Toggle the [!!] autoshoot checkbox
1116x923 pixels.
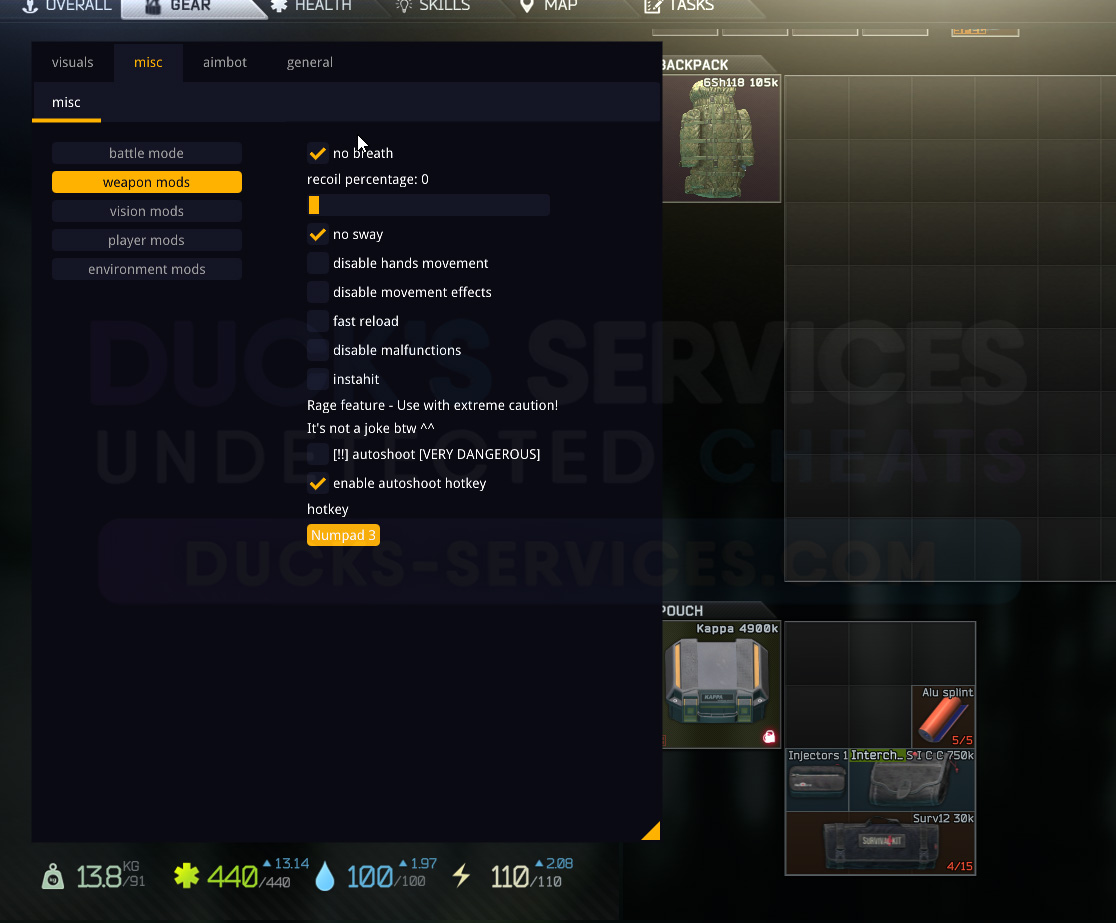(317, 454)
